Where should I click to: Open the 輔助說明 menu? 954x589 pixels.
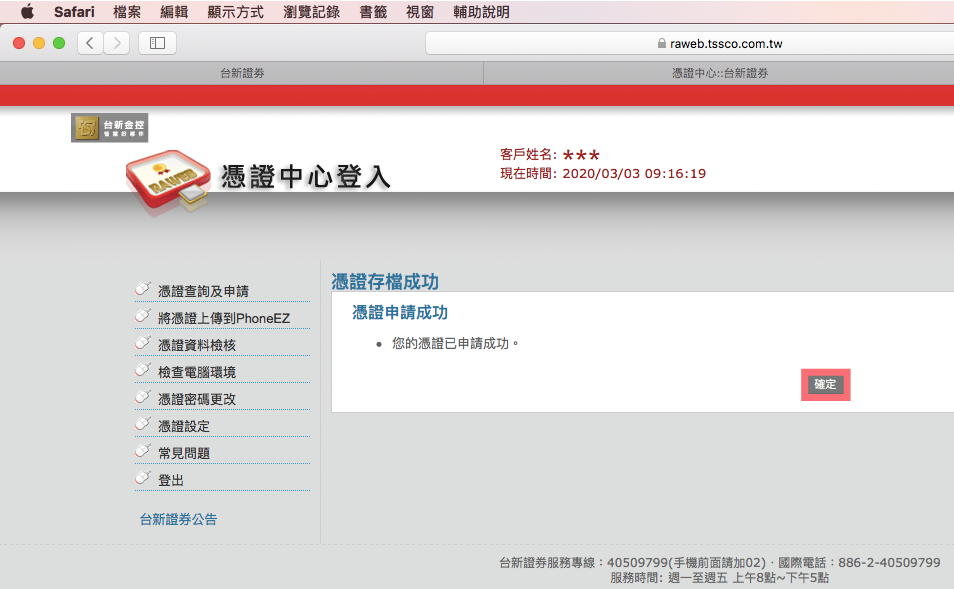pyautogui.click(x=481, y=12)
